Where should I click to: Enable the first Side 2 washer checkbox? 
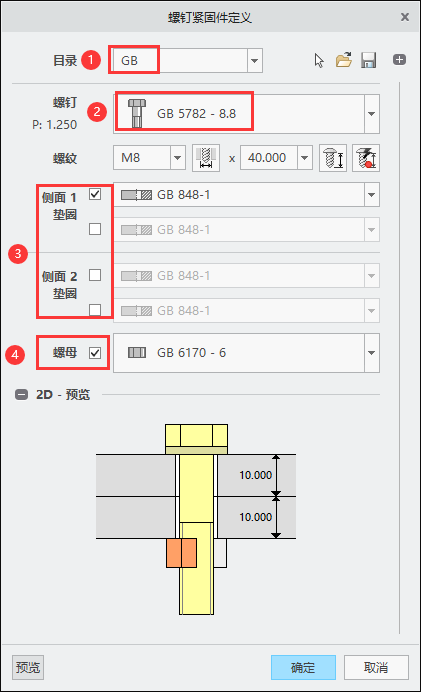tap(95, 275)
